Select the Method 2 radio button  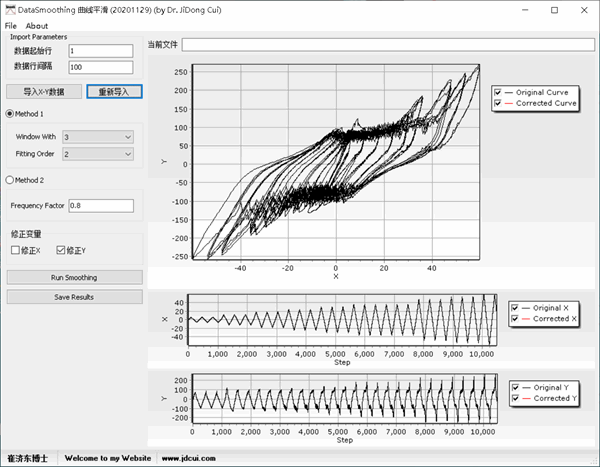click(10, 180)
